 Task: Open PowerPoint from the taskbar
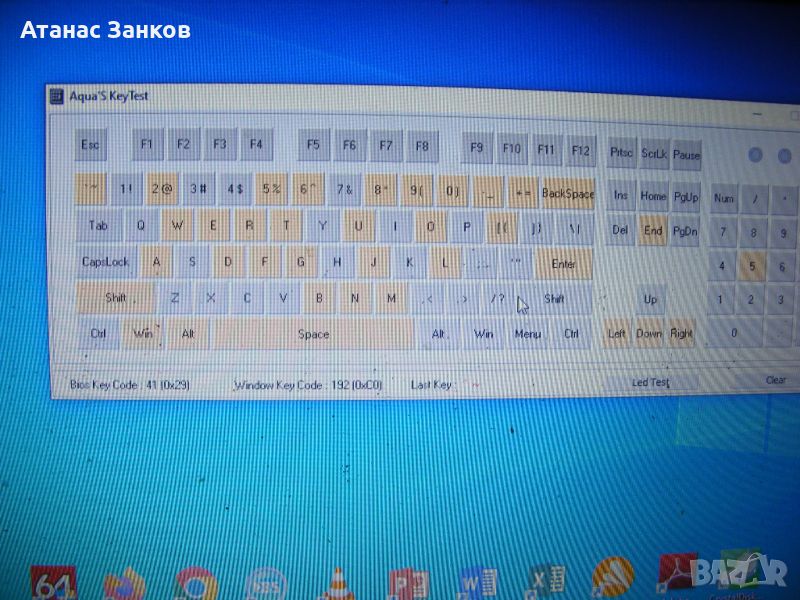(408, 584)
